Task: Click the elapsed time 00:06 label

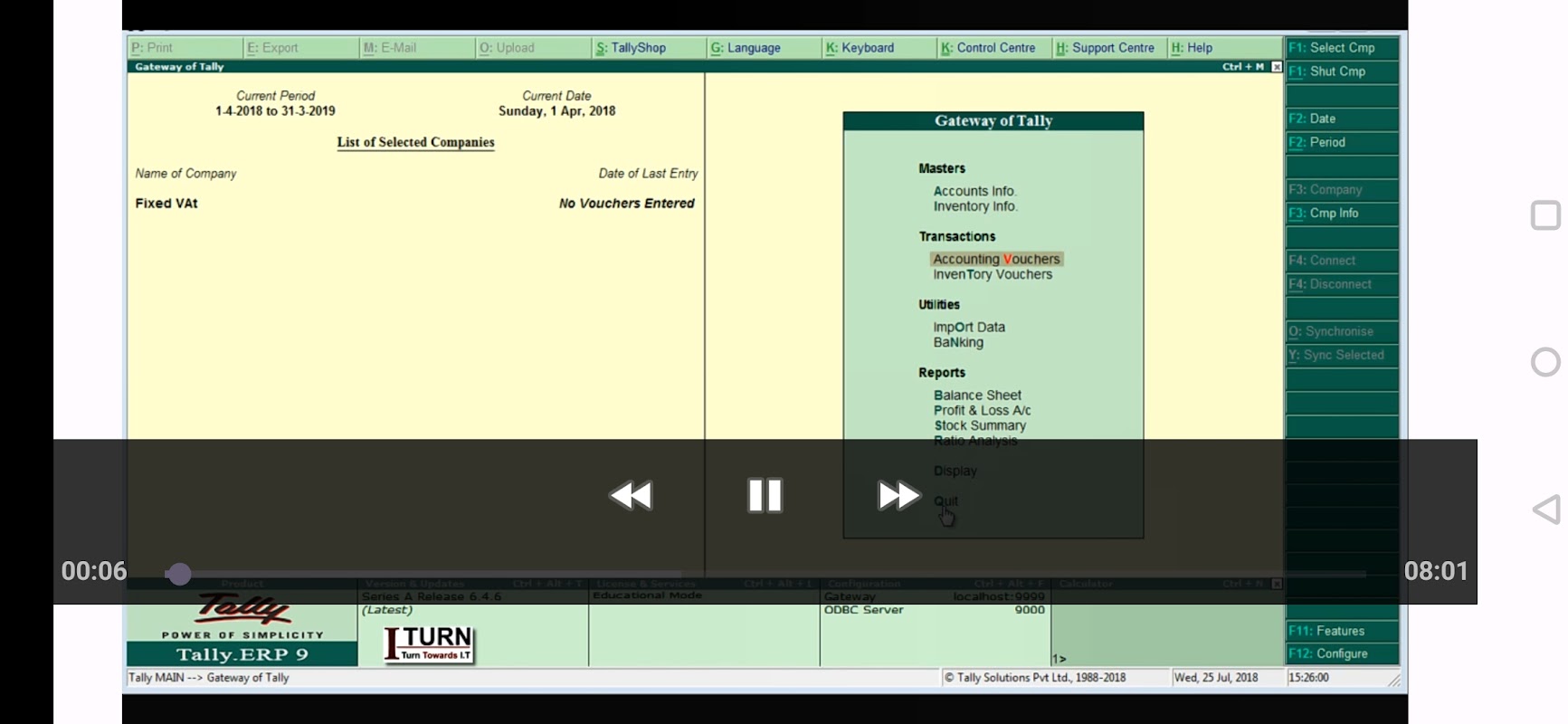Action: point(94,571)
